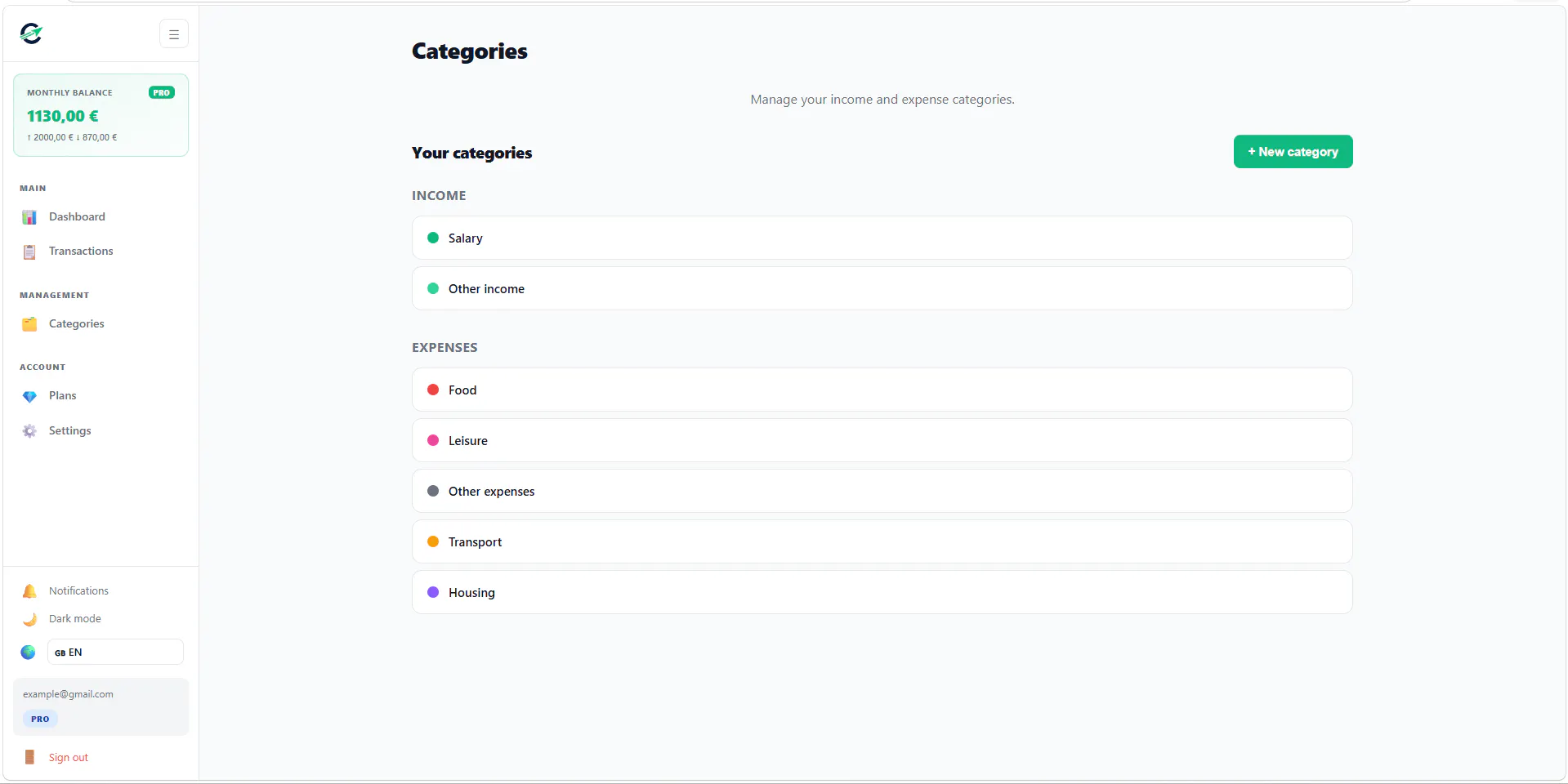Click the globe language icon
The image size is (1568, 784).
click(x=29, y=653)
